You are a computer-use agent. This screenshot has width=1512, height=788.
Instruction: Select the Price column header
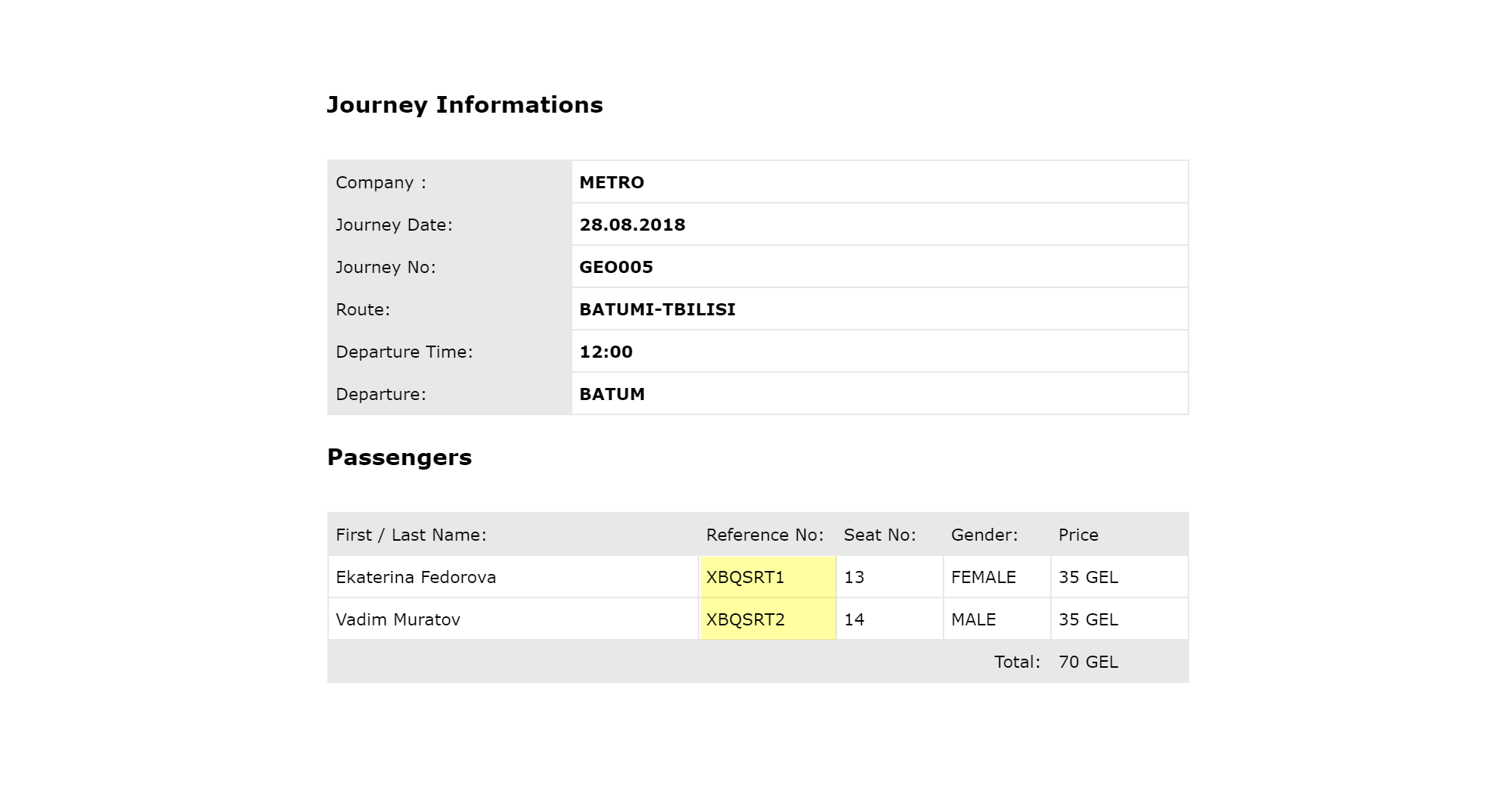[x=1079, y=535]
